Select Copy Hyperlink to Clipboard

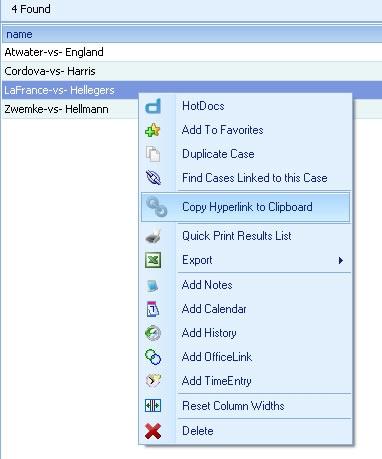pyautogui.click(x=246, y=207)
